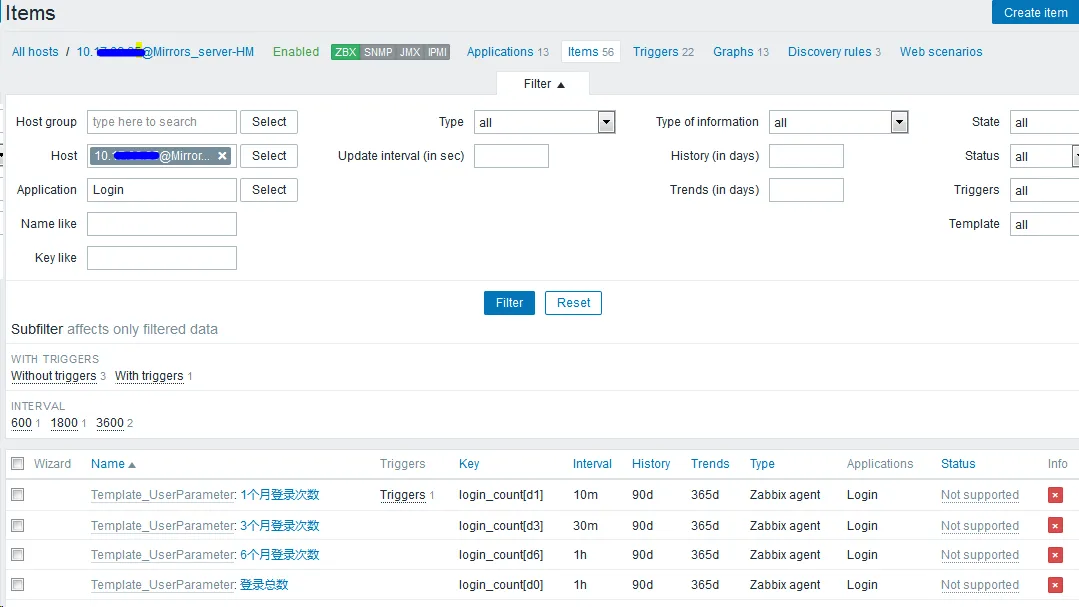Focus the Host group search field
This screenshot has width=1079, height=607.
[x=162, y=122]
